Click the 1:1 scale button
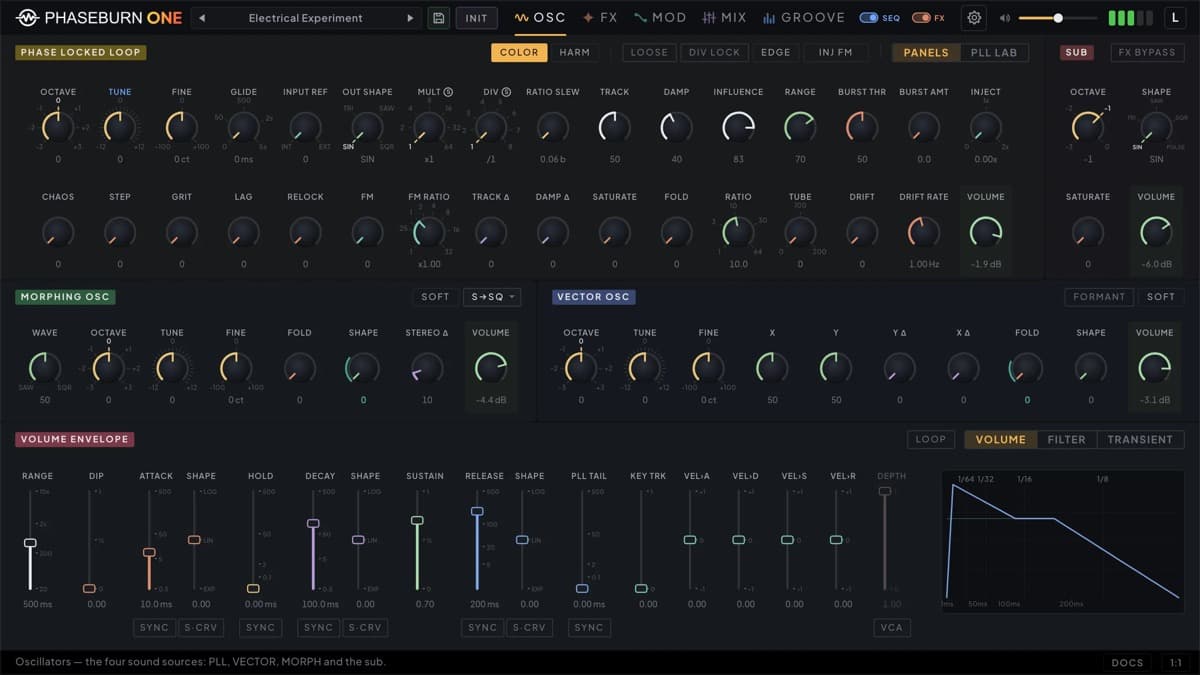 [1176, 663]
